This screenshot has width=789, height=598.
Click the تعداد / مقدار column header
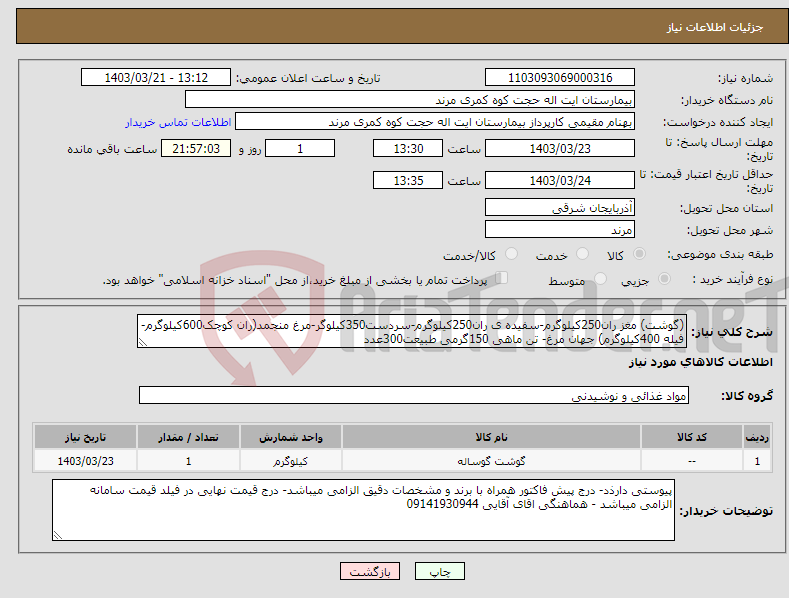coord(188,437)
